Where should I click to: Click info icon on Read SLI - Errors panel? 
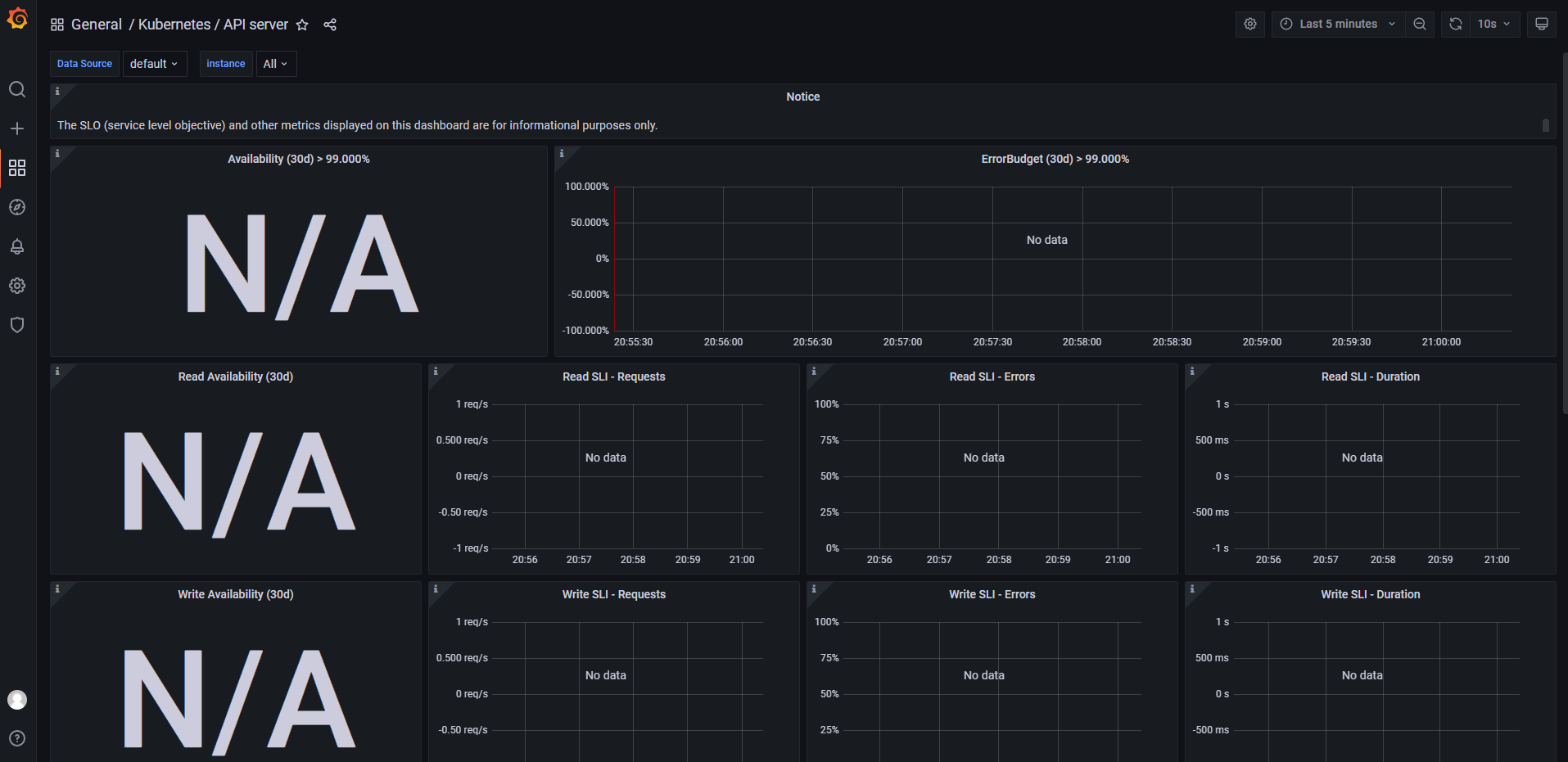tap(814, 372)
